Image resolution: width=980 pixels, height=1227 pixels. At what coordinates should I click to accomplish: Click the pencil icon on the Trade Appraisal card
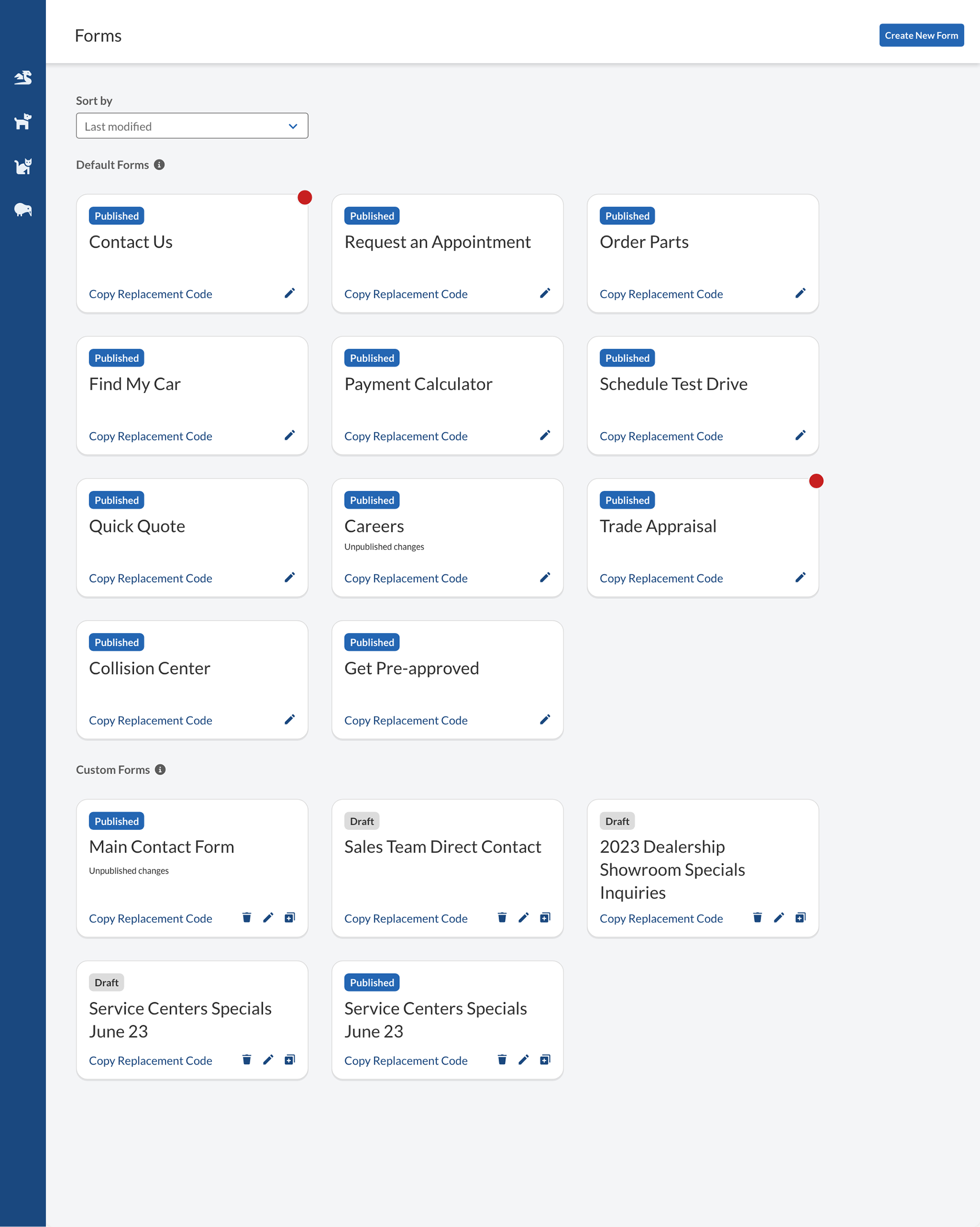[x=800, y=577]
